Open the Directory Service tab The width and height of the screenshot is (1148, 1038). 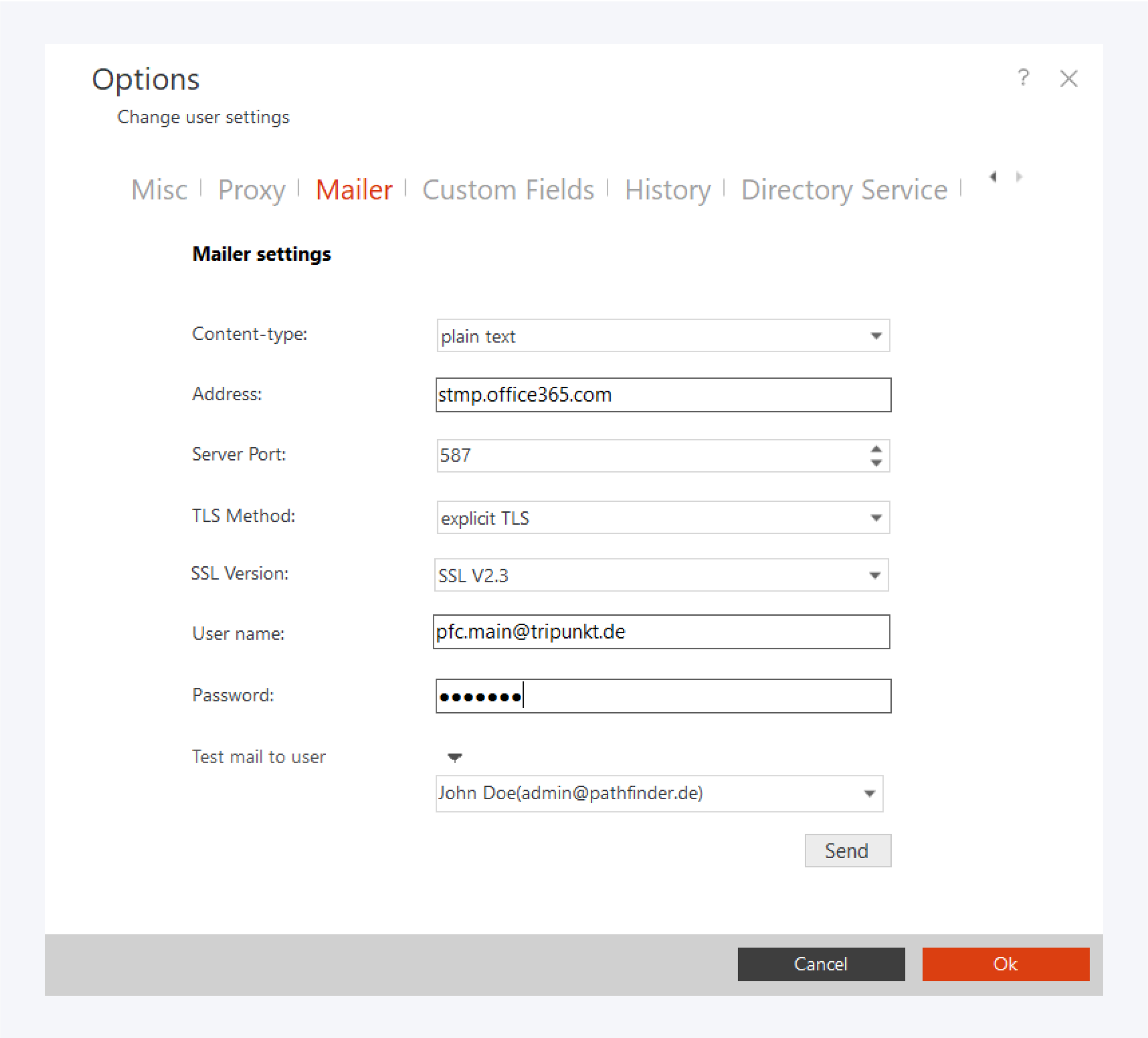pos(844,190)
